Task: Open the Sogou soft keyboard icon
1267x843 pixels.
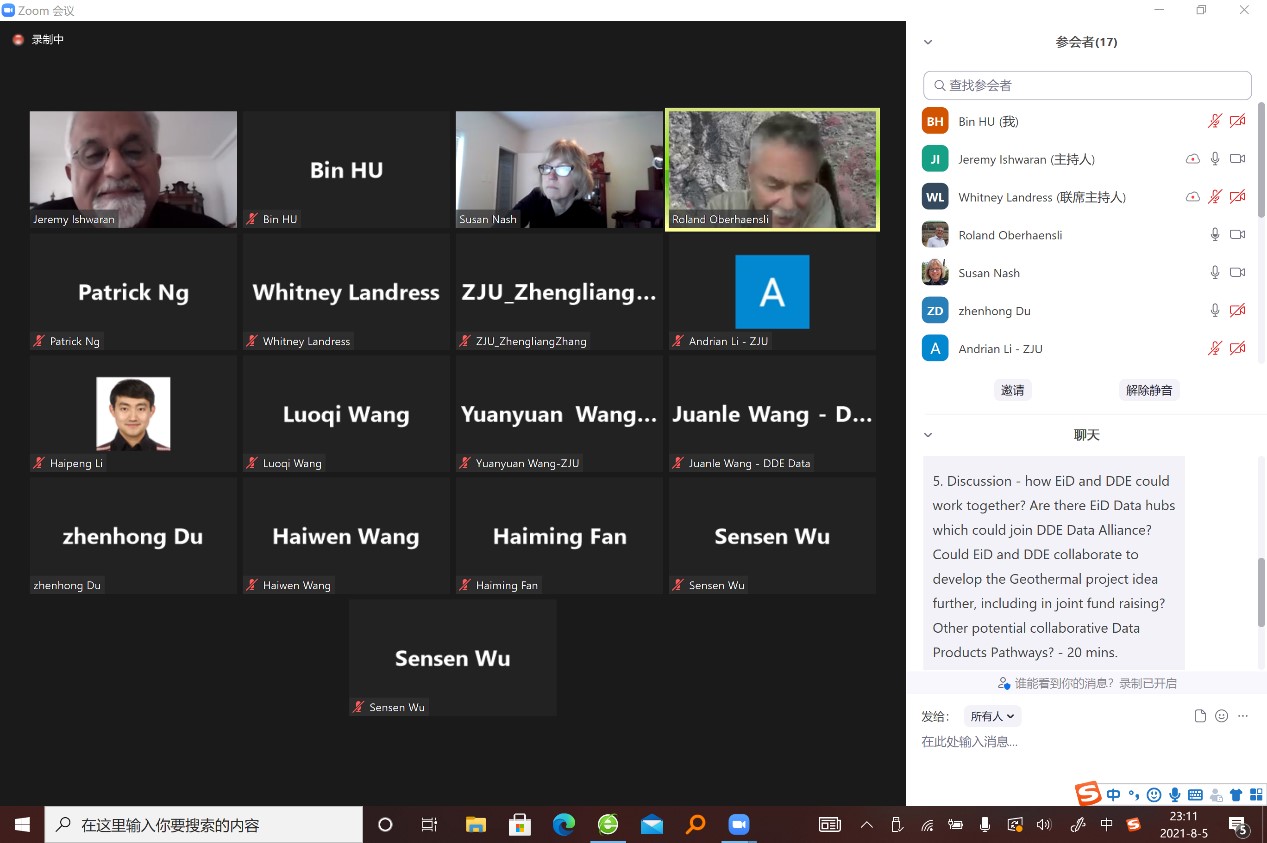Action: [x=1194, y=795]
